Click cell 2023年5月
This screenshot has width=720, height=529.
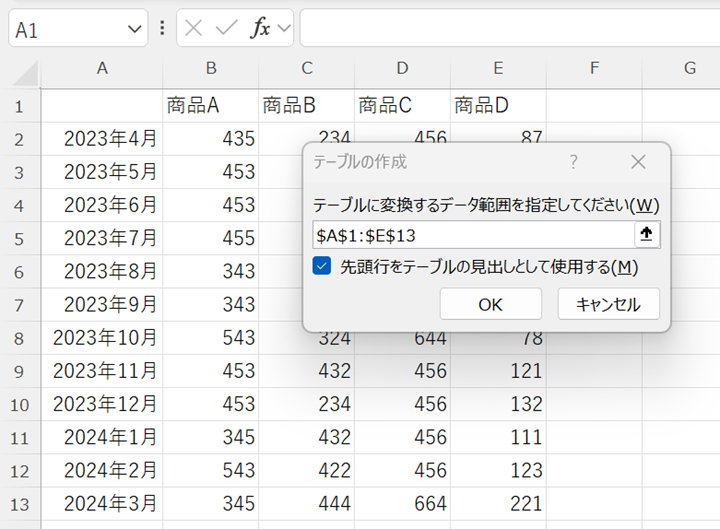[102, 172]
